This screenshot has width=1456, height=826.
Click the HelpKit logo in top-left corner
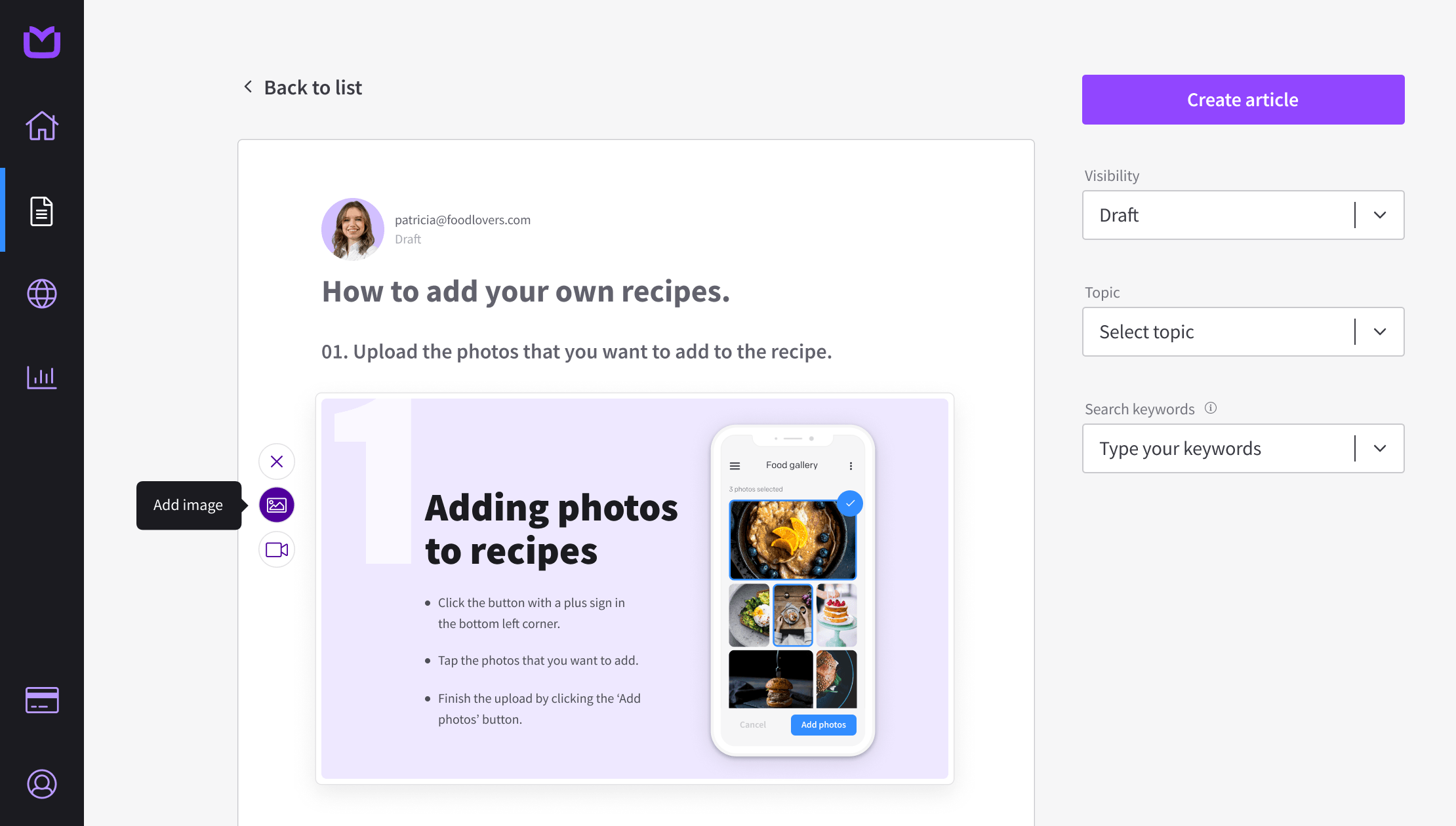[x=42, y=42]
